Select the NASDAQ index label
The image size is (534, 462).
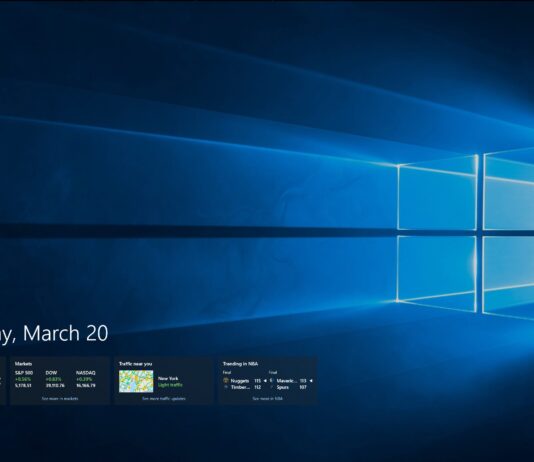(85, 373)
